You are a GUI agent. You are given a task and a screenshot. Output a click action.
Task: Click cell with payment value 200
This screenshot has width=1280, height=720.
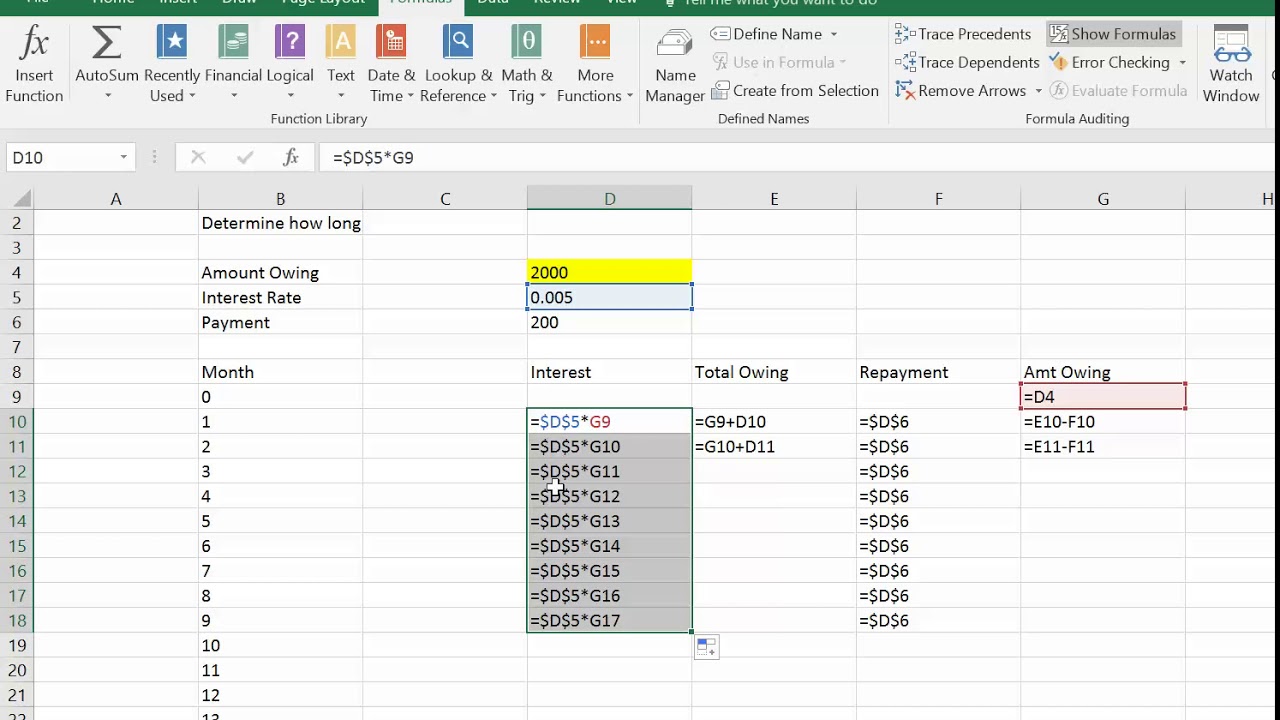coord(609,322)
